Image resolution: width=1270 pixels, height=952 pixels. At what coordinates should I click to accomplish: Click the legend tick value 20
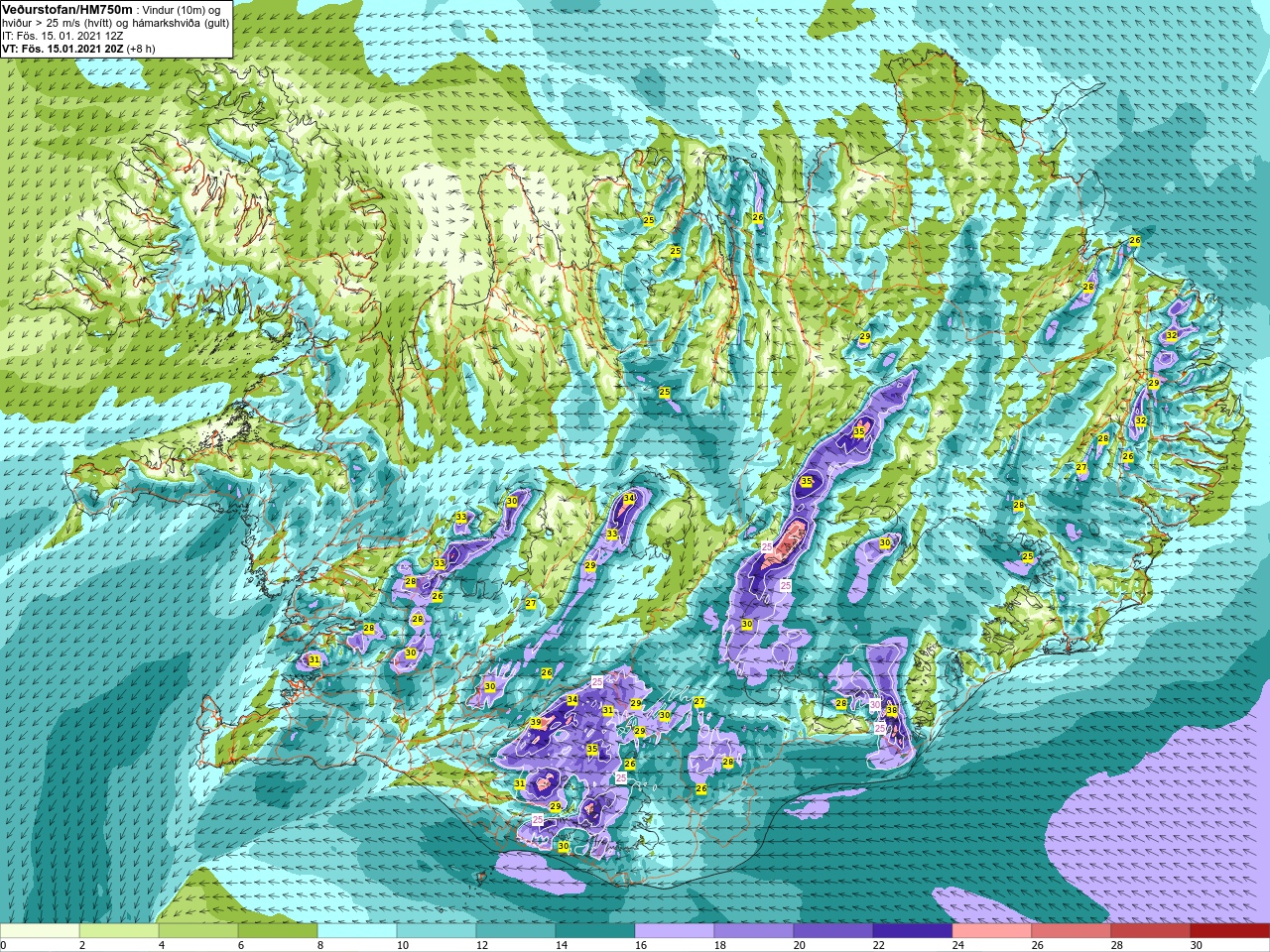pos(799,945)
